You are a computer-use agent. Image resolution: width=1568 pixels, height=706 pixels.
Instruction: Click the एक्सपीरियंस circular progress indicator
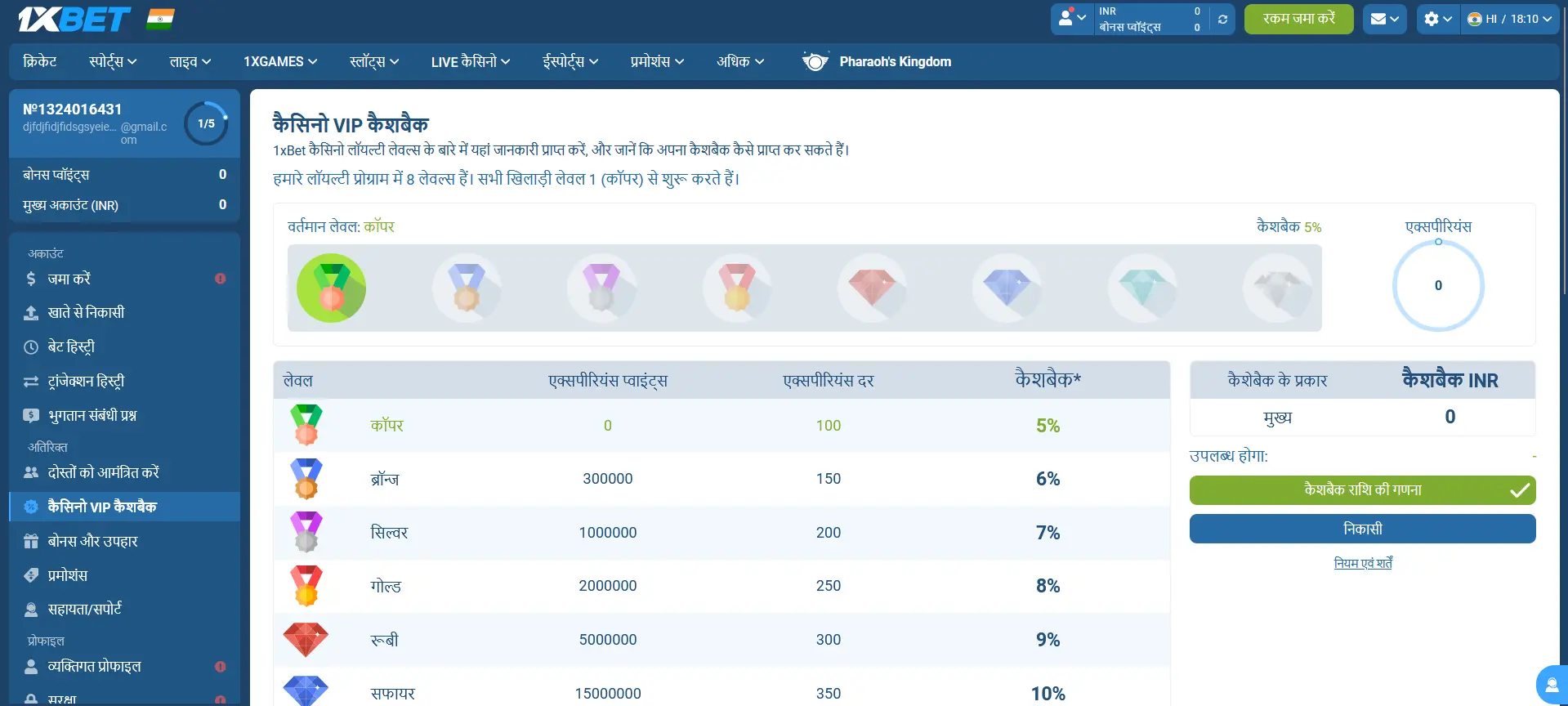click(1438, 286)
